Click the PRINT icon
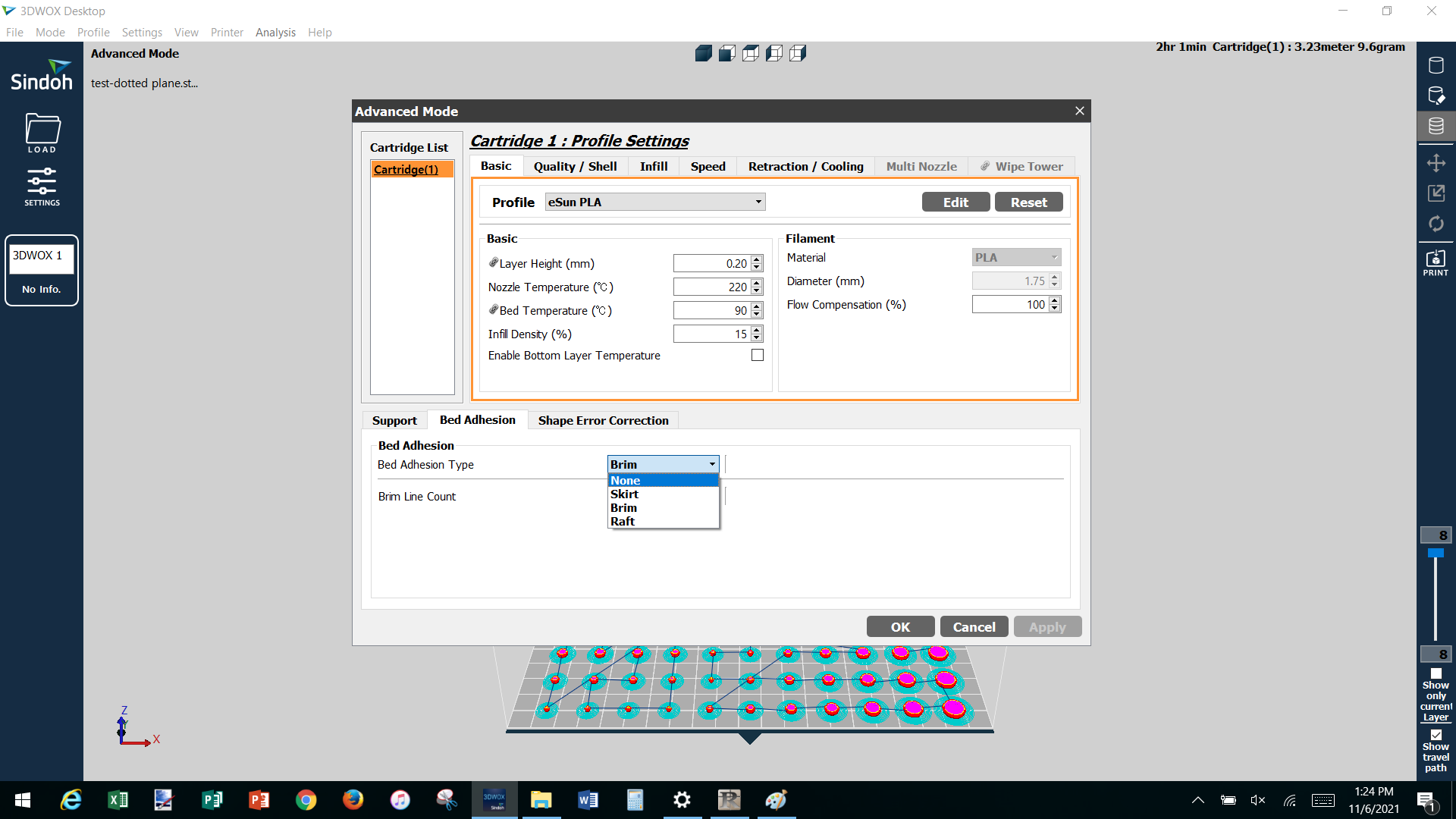 [1436, 262]
